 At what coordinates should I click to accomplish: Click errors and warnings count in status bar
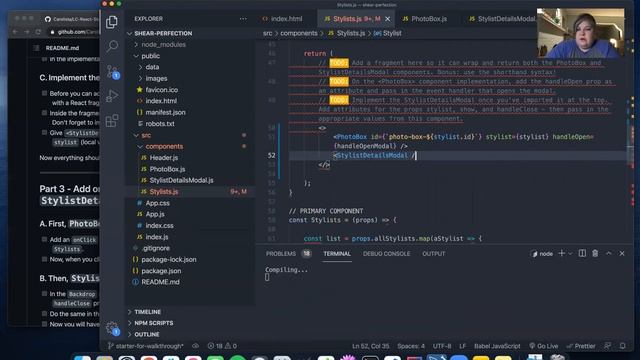pyautogui.click(x=222, y=346)
